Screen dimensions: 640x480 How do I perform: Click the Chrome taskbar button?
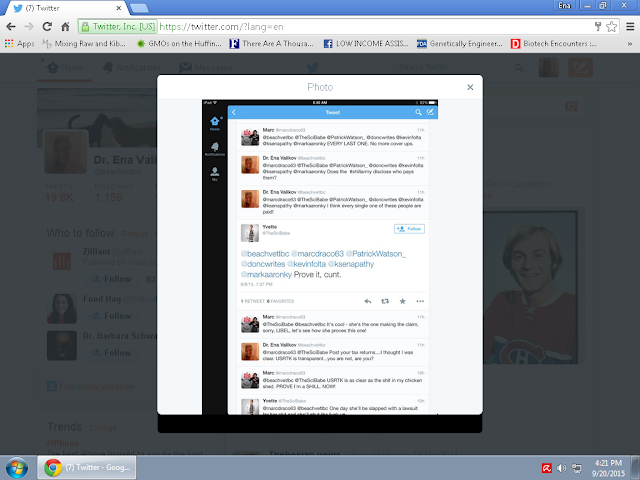click(x=87, y=467)
